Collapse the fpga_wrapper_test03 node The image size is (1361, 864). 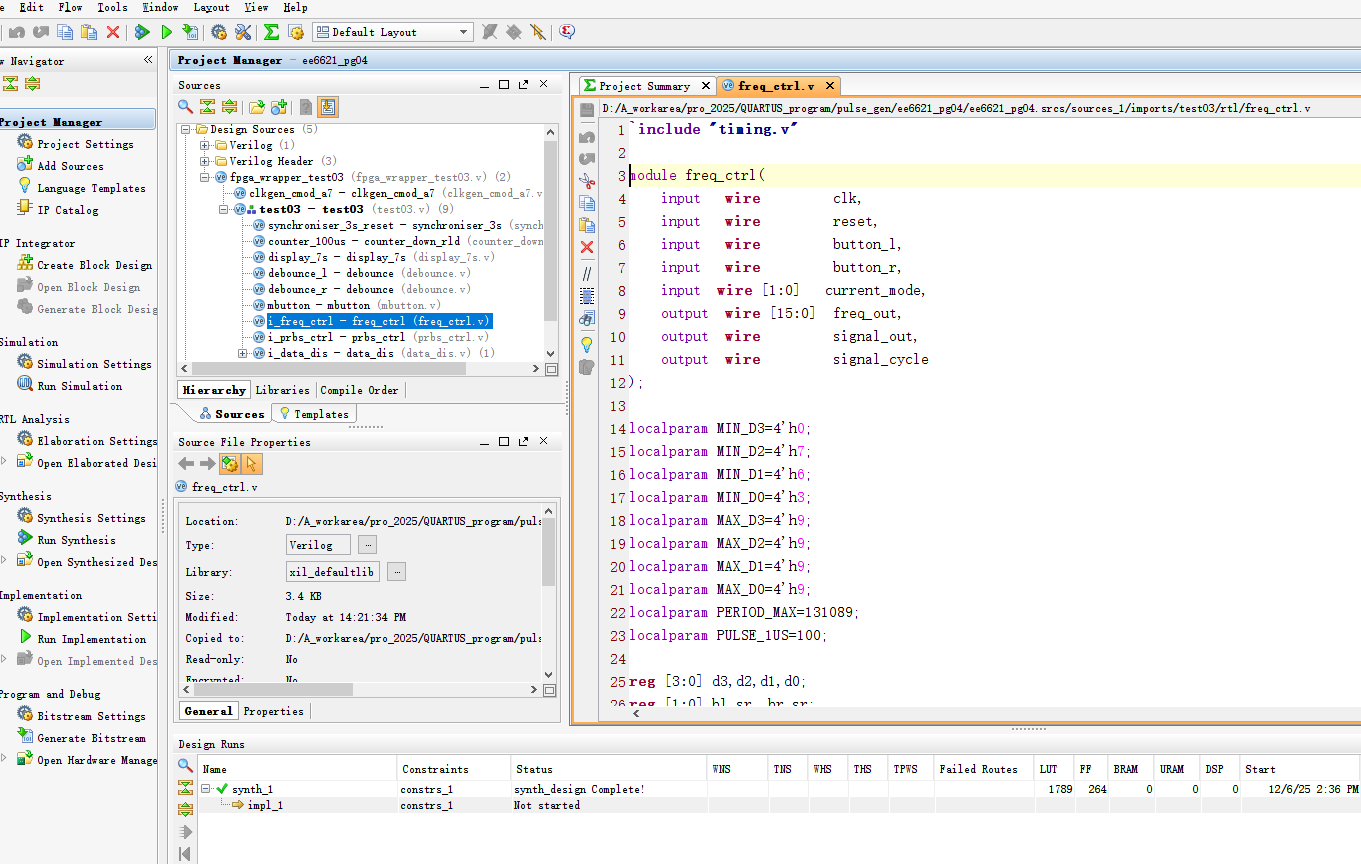point(205,177)
